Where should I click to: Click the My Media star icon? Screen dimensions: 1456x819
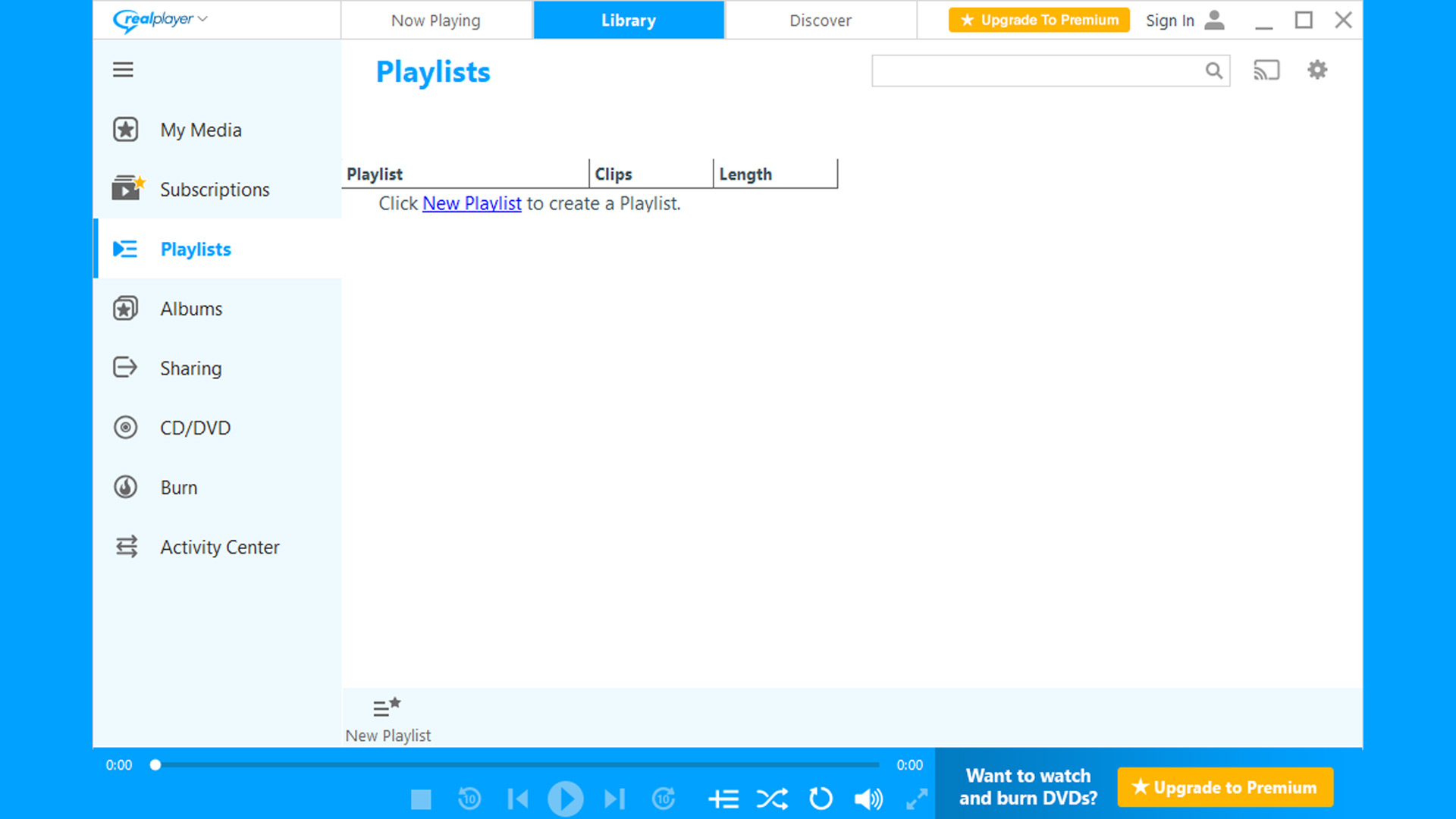126,130
